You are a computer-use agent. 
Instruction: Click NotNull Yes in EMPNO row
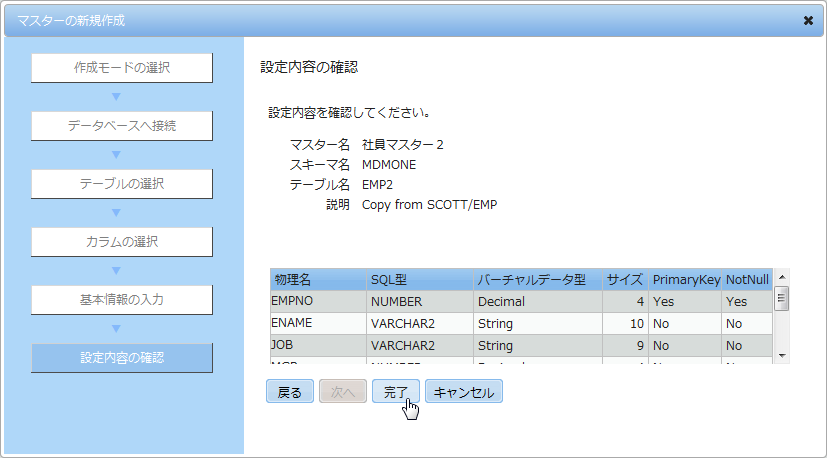point(747,301)
